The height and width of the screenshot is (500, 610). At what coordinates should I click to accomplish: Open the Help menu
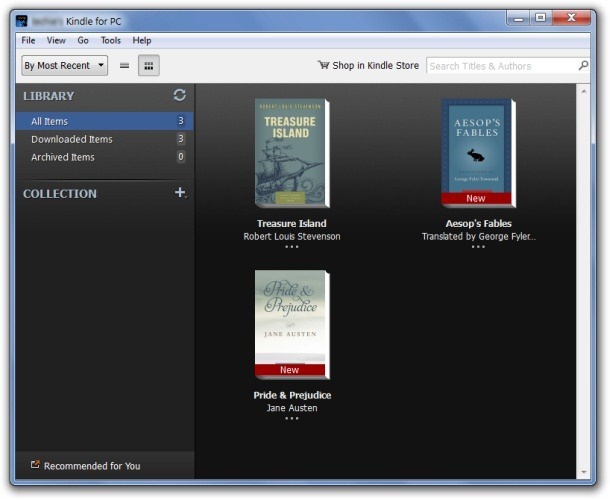(x=142, y=40)
